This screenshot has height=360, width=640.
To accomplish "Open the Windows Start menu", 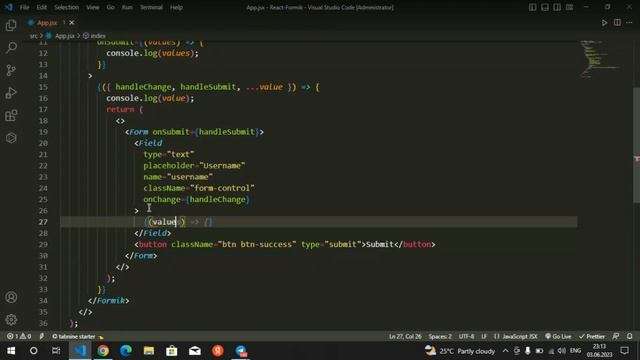I will [x=11, y=351].
